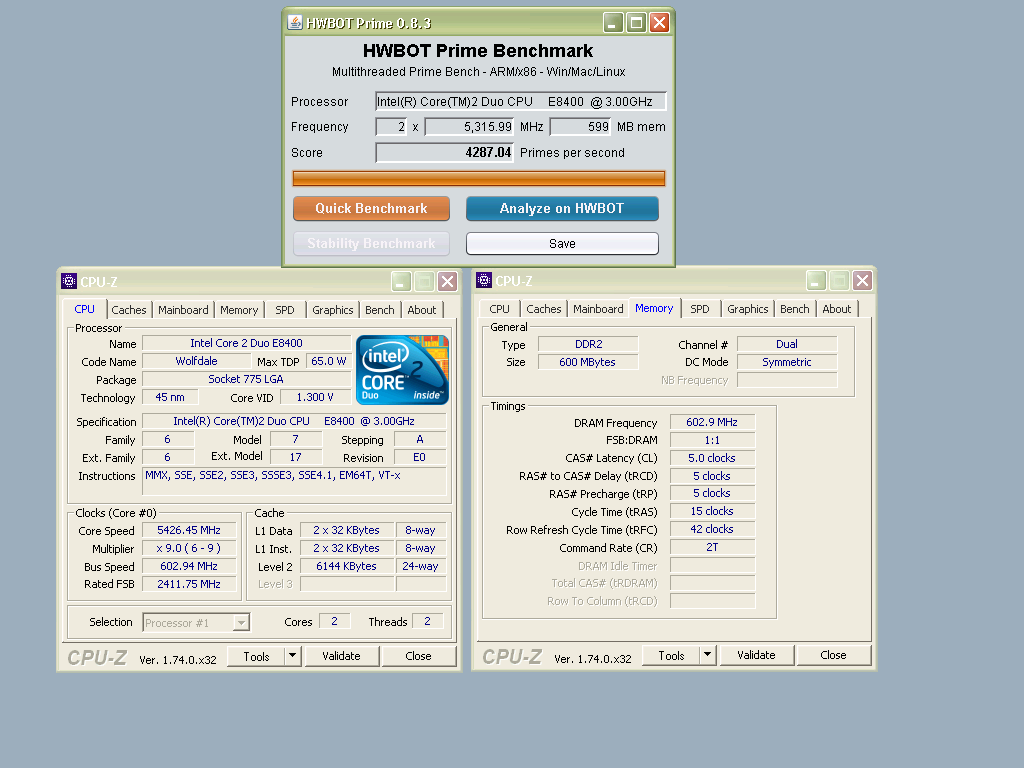Switch to Mainboard tab in right CPU-Z
This screenshot has width=1024, height=768.
pyautogui.click(x=598, y=309)
